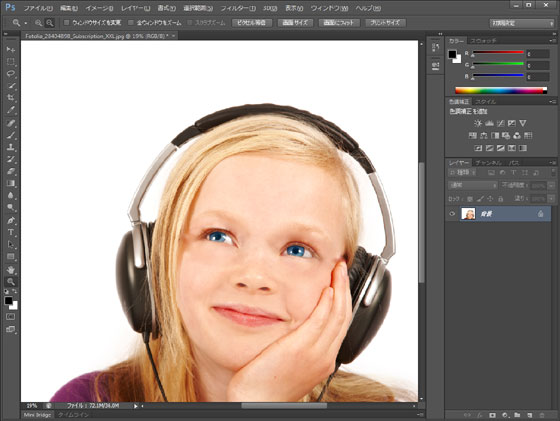Click the Print Size button
This screenshot has height=421, width=560.
pyautogui.click(x=385, y=23)
